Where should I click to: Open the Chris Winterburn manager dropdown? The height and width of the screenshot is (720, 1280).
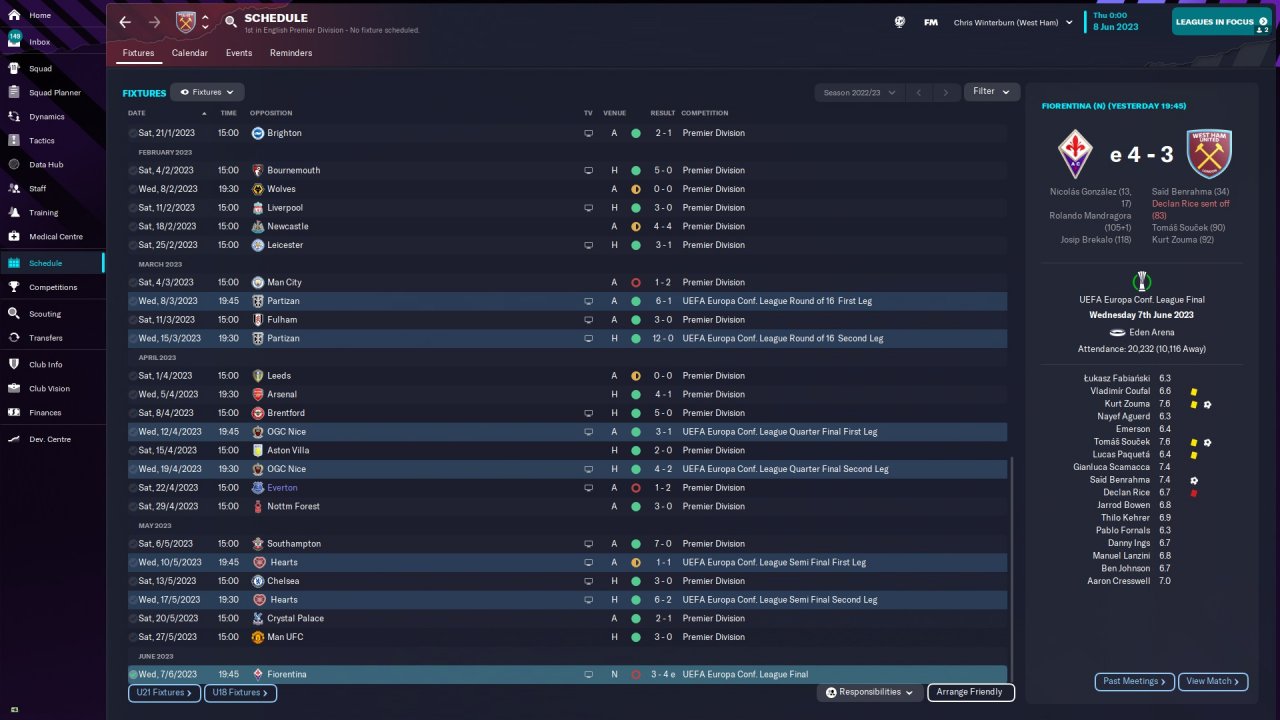click(x=1013, y=22)
